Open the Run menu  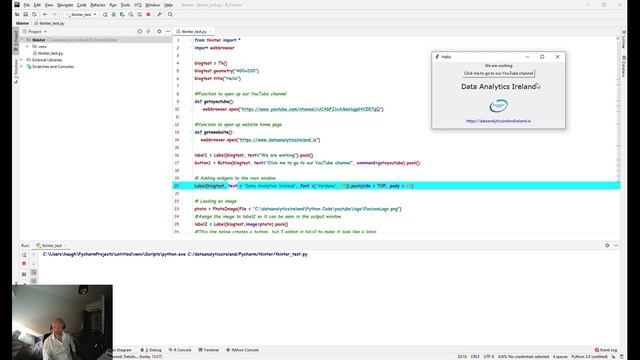point(113,5)
